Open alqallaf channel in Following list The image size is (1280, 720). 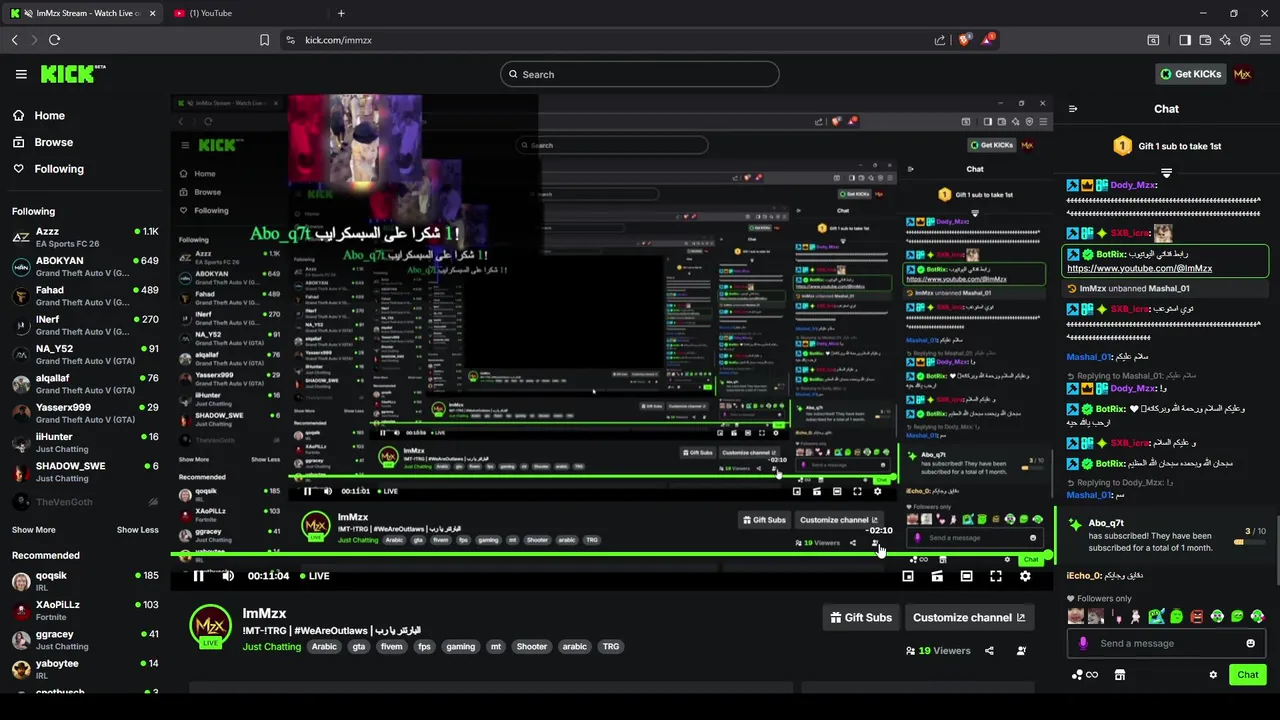point(85,384)
